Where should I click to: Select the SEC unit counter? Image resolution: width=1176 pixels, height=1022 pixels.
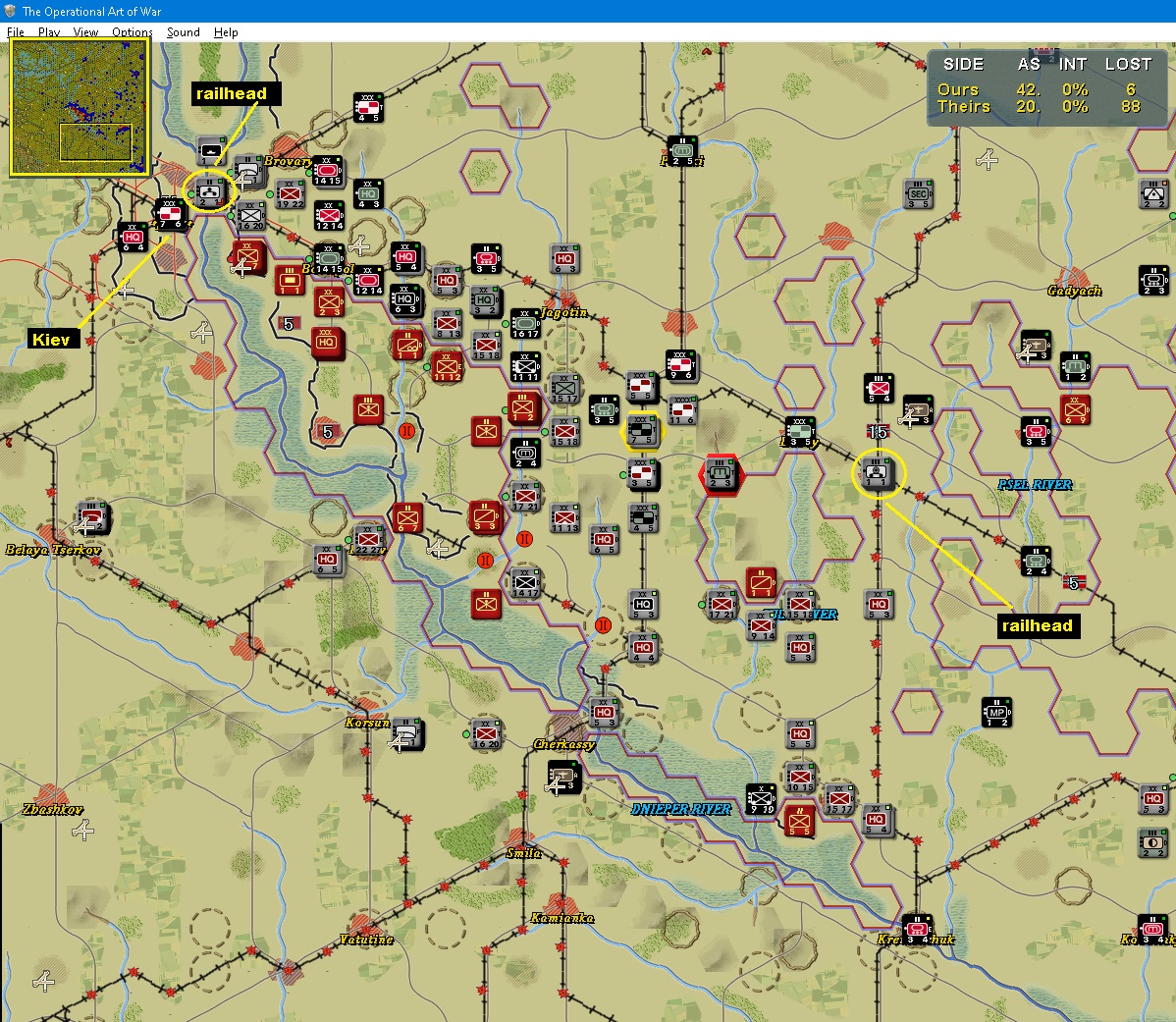(919, 194)
